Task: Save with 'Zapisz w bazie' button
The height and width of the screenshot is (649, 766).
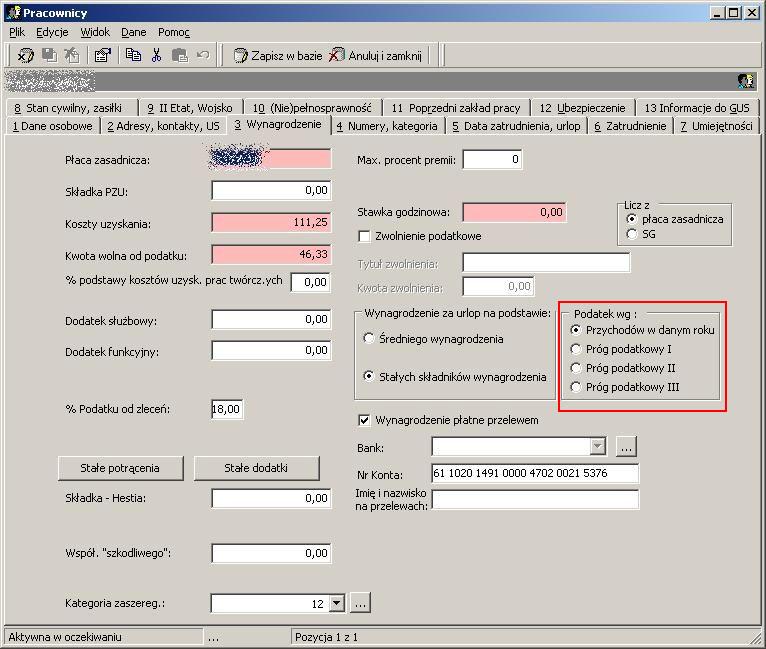Action: pos(277,56)
